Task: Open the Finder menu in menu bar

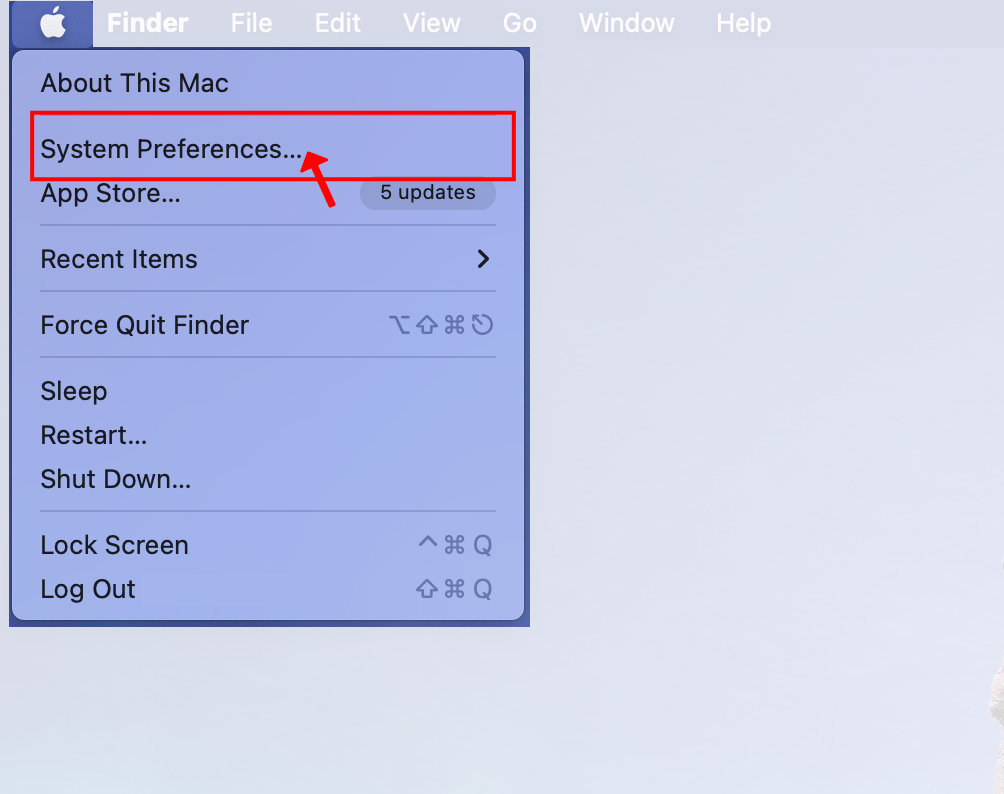Action: pos(147,24)
